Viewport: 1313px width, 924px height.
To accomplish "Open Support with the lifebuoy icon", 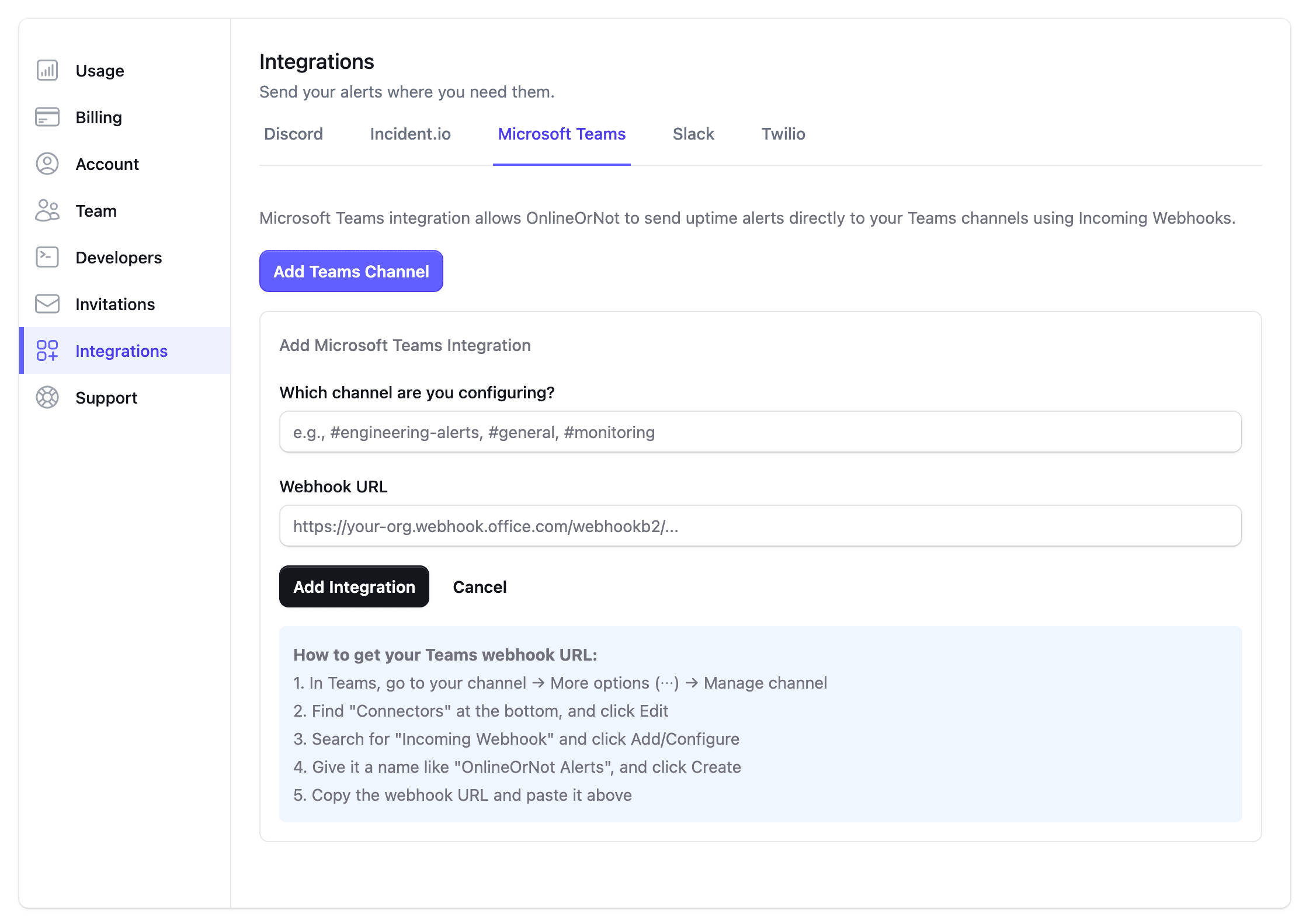I will (x=47, y=397).
